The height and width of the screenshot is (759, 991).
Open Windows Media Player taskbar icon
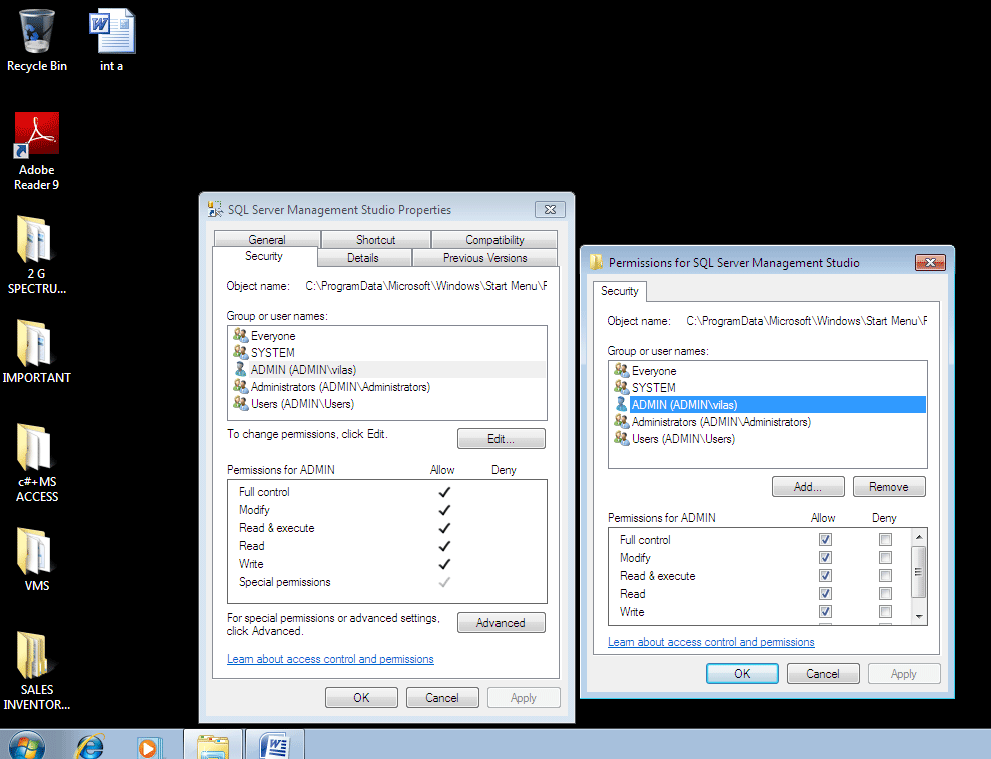(150, 748)
